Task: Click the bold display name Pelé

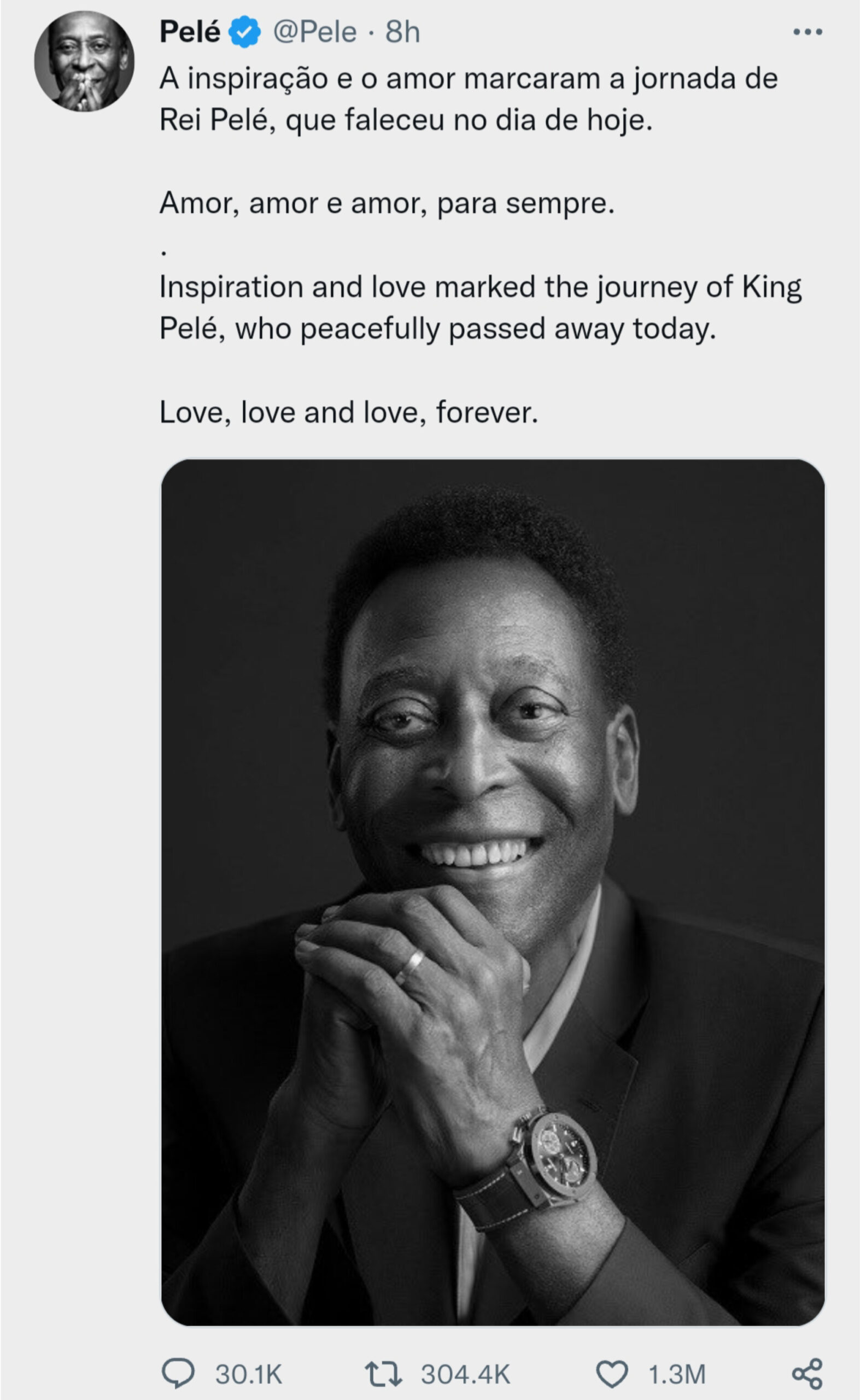Action: [189, 32]
